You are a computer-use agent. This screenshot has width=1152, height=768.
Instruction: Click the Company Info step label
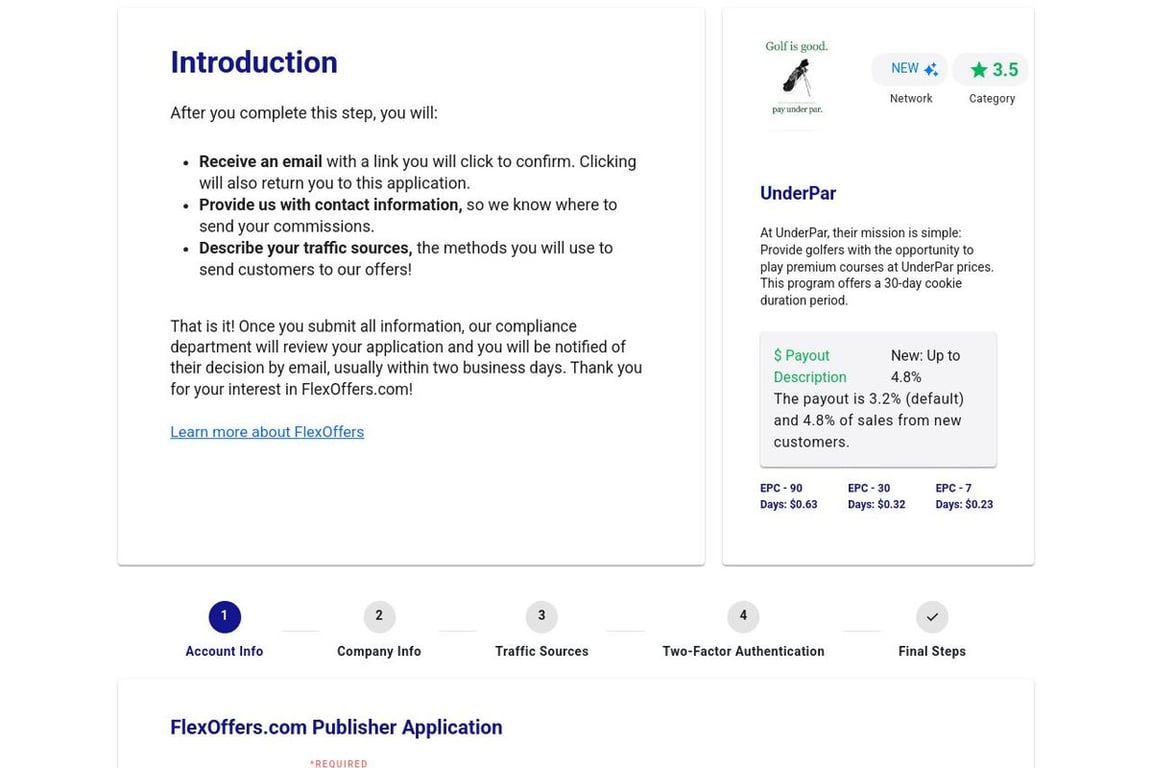[379, 651]
